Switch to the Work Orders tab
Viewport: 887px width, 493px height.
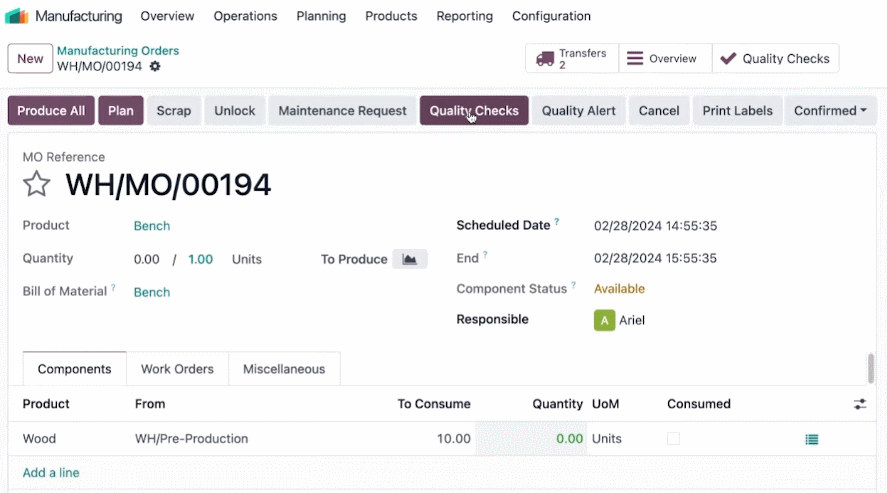pyautogui.click(x=177, y=369)
